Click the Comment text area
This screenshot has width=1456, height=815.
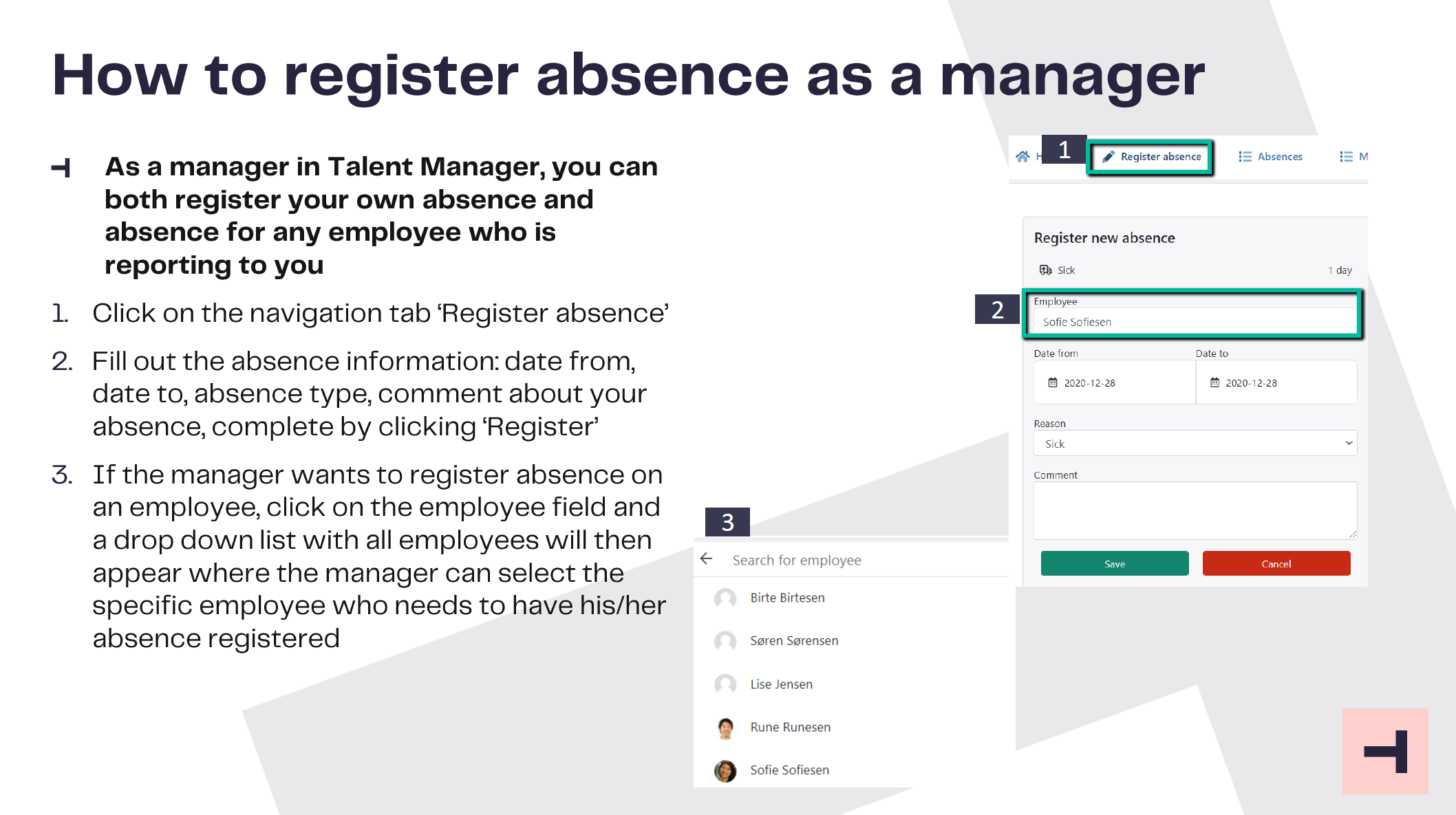(1195, 510)
